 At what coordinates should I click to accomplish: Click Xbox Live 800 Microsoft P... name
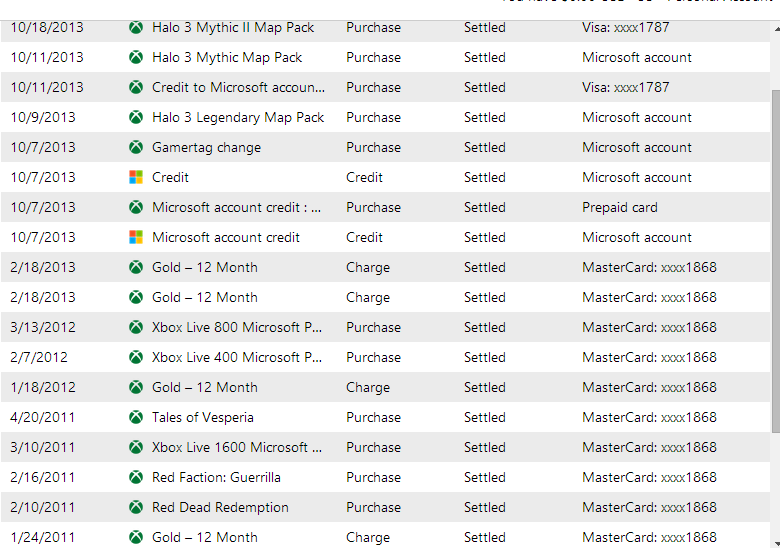click(x=237, y=327)
